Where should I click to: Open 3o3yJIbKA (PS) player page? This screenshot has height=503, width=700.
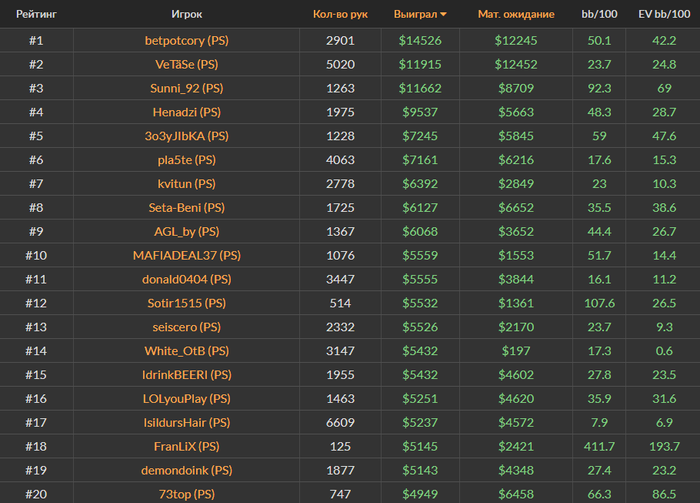pyautogui.click(x=187, y=136)
